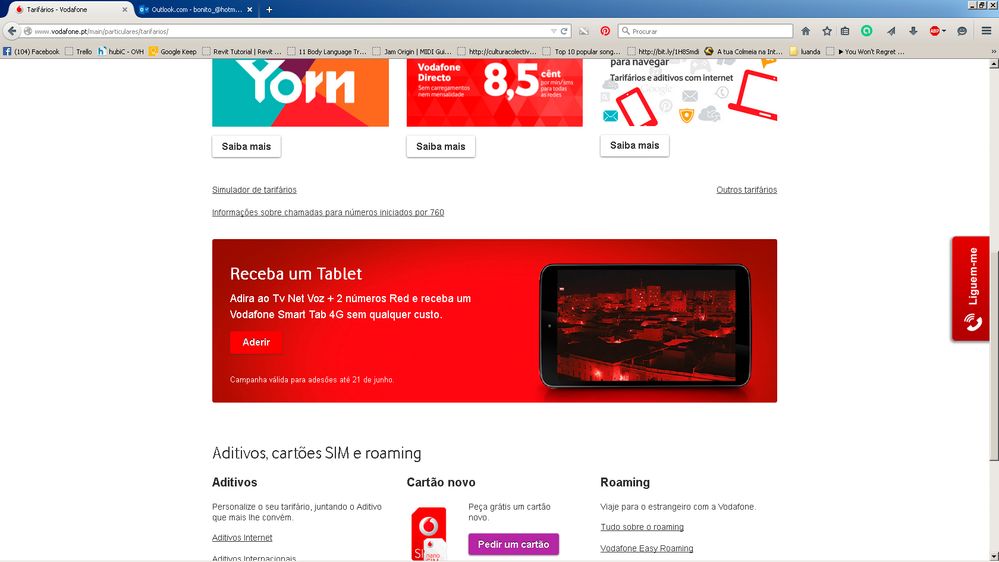Click the tablet image in the banner
Screen dimensions: 999x562
(645, 326)
